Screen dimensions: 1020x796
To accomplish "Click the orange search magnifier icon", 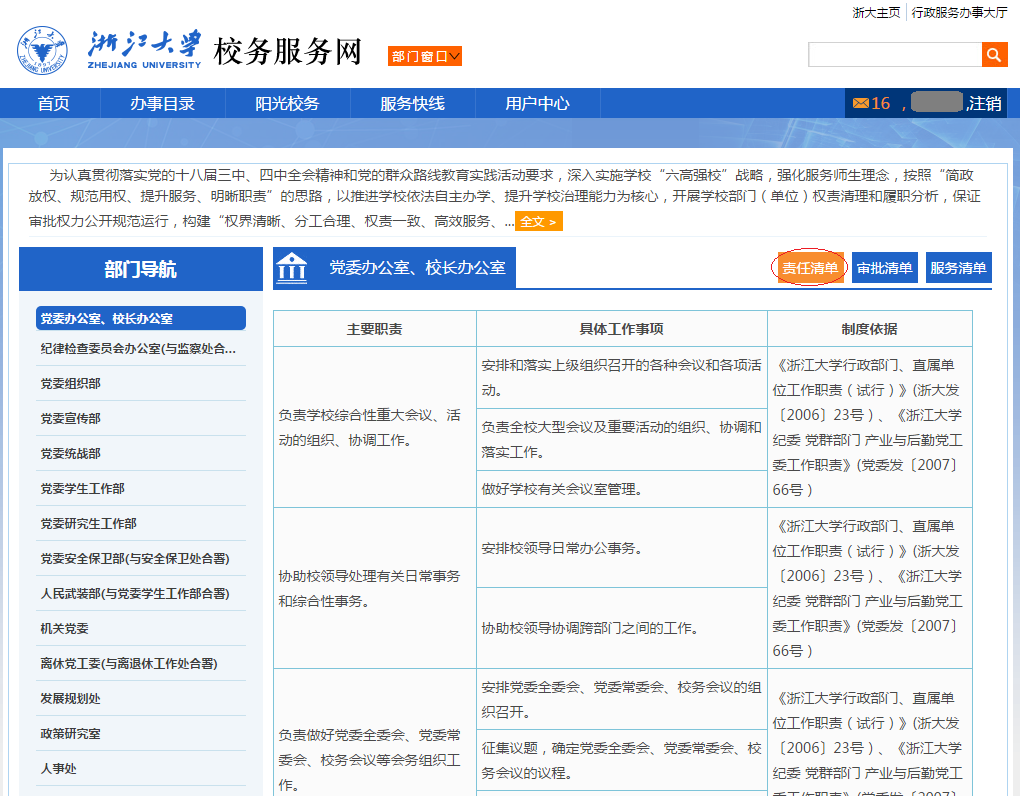I will [x=994, y=55].
